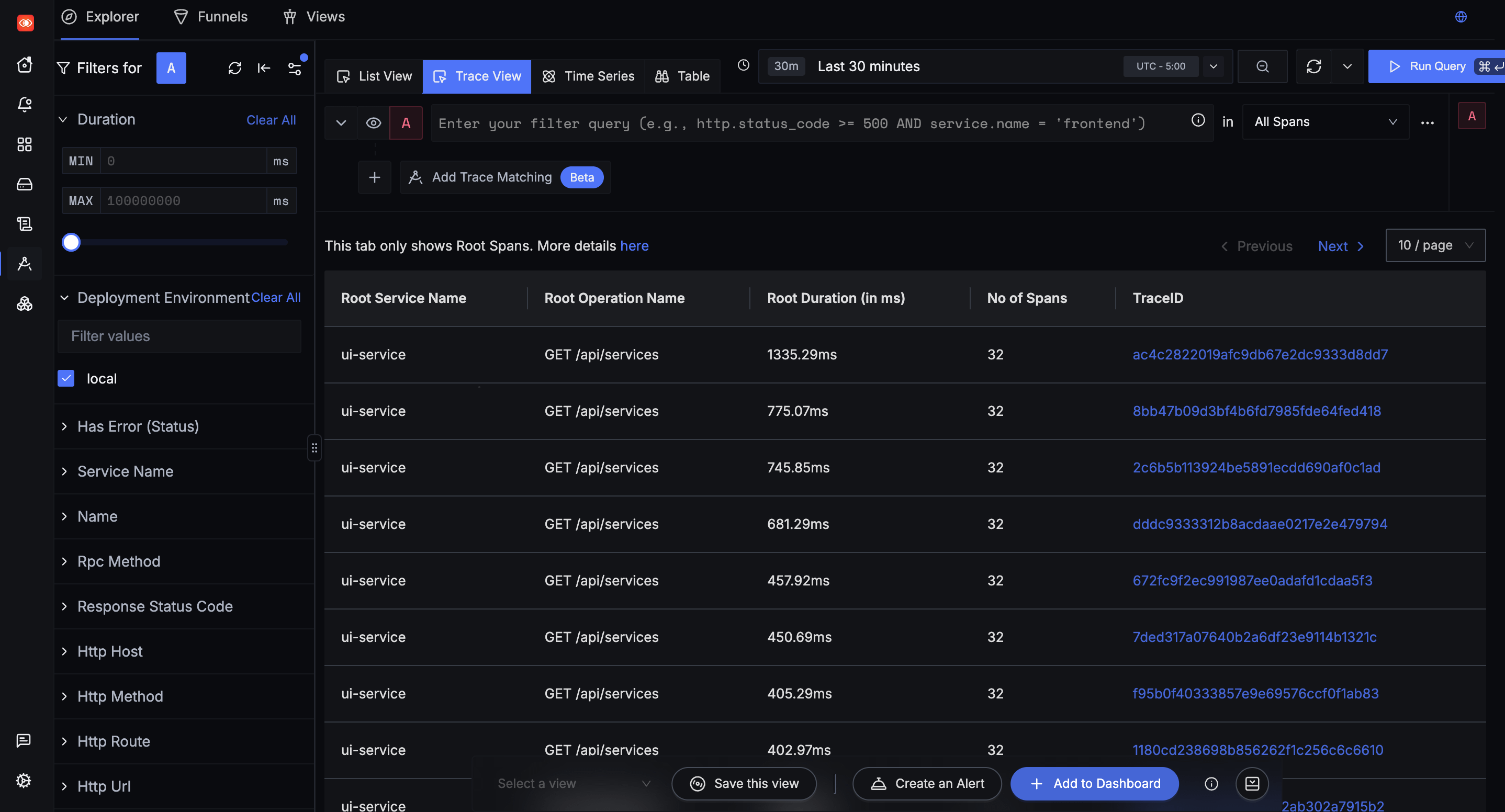
Task: Click the Run Query button
Action: pos(1436,66)
